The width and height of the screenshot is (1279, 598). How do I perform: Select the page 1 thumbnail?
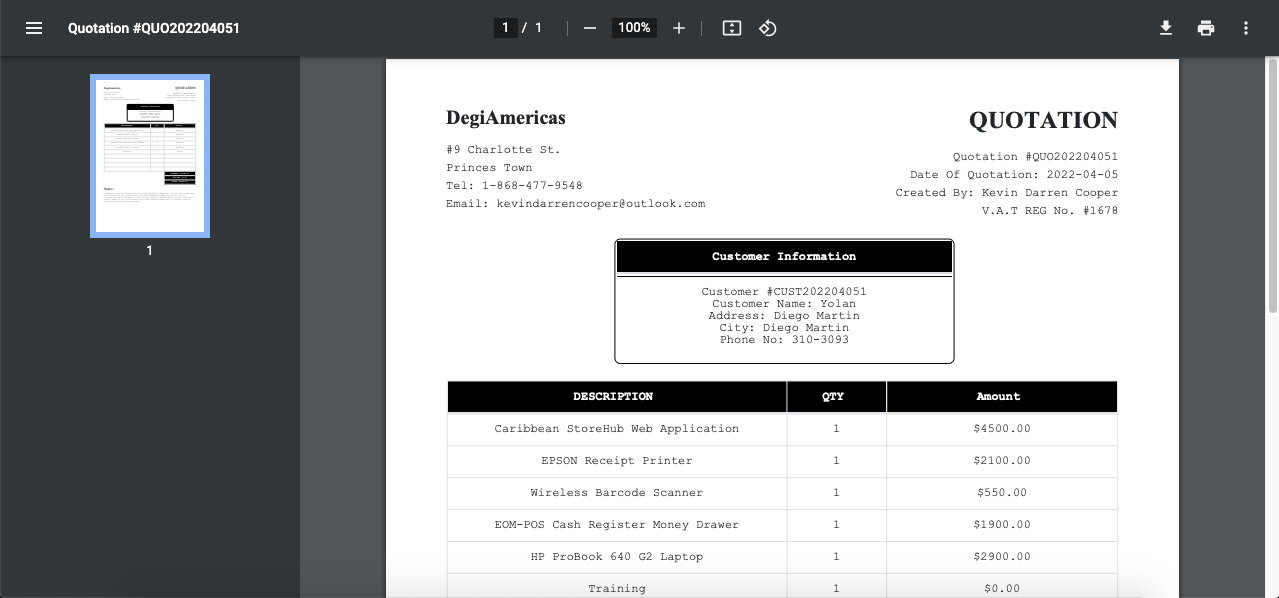[x=150, y=156]
